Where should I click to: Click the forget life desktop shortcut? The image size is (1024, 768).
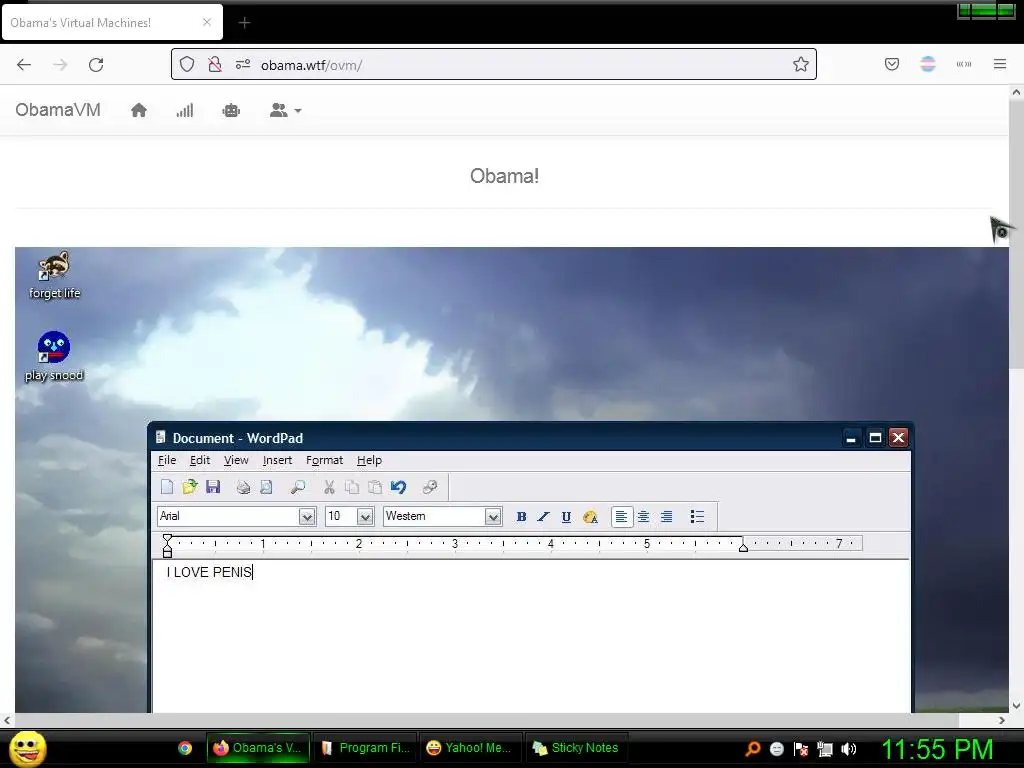pos(54,275)
